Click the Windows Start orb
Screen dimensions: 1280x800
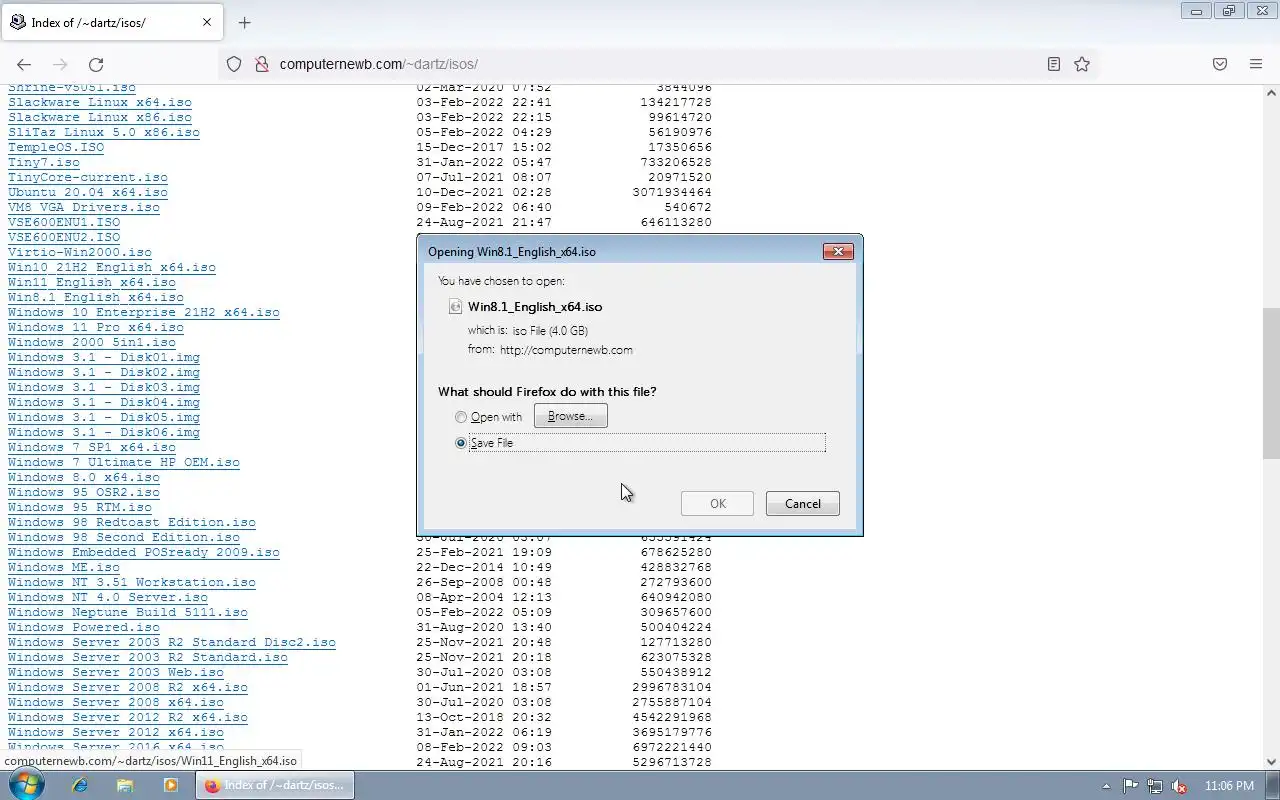click(27, 785)
